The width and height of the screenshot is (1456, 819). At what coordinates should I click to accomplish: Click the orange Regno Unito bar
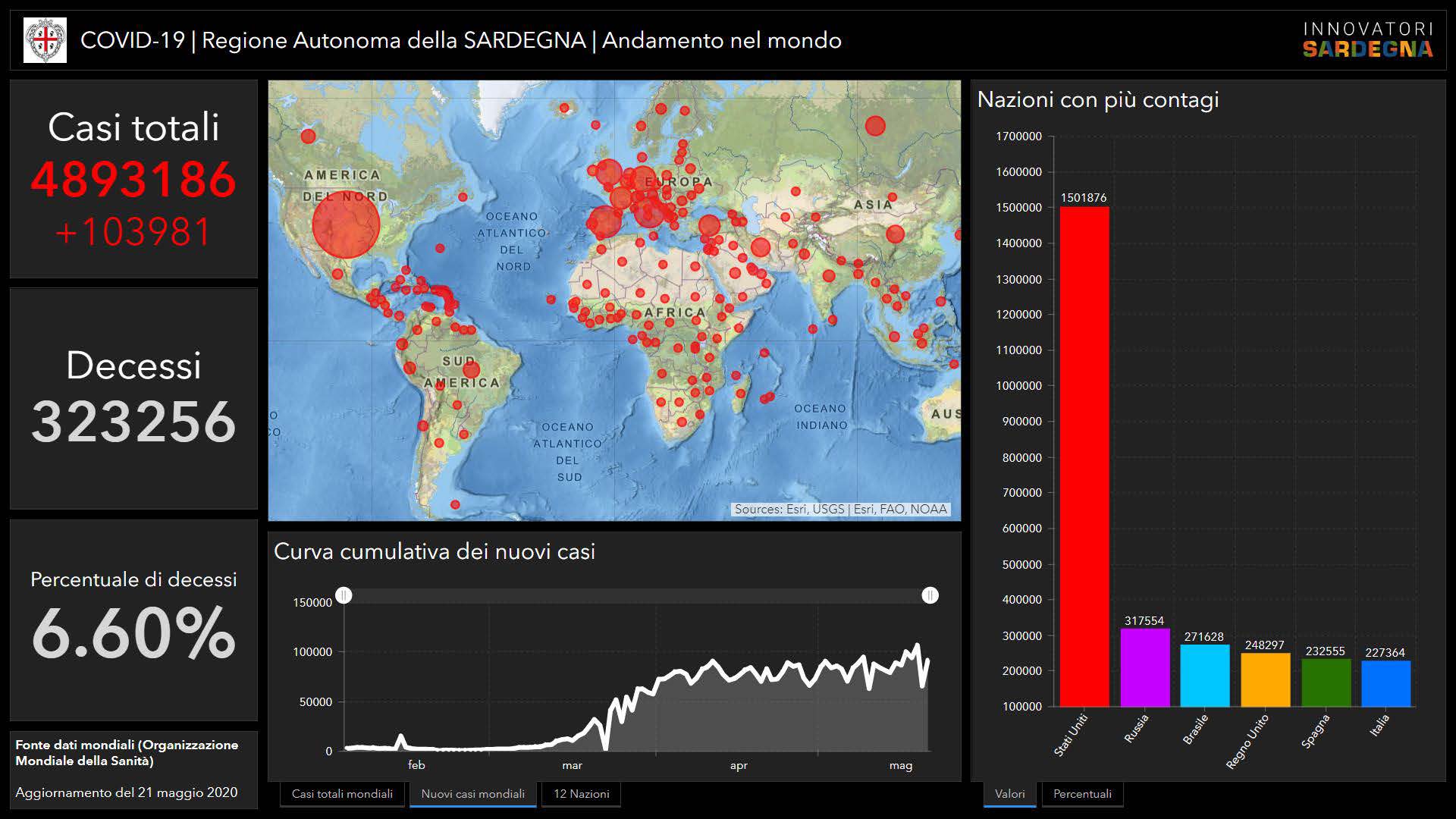1265,679
